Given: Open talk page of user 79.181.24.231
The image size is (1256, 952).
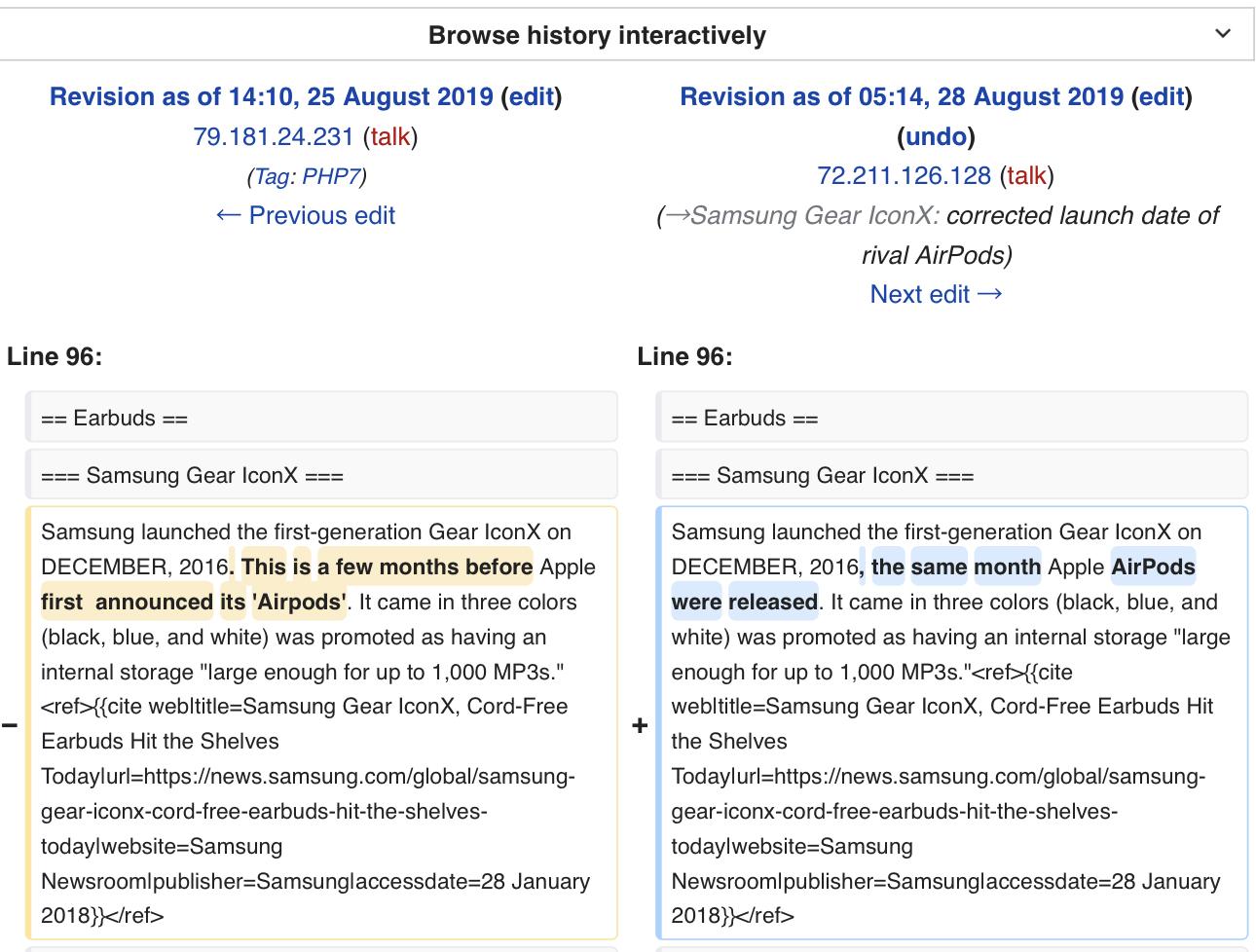Looking at the screenshot, I should [x=389, y=137].
